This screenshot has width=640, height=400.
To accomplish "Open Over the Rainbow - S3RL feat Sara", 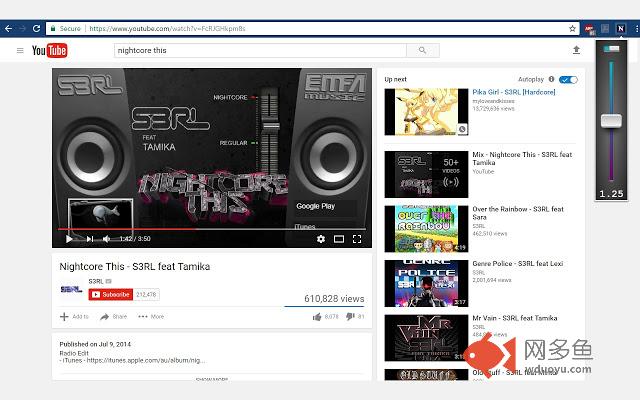I will click(x=518, y=213).
